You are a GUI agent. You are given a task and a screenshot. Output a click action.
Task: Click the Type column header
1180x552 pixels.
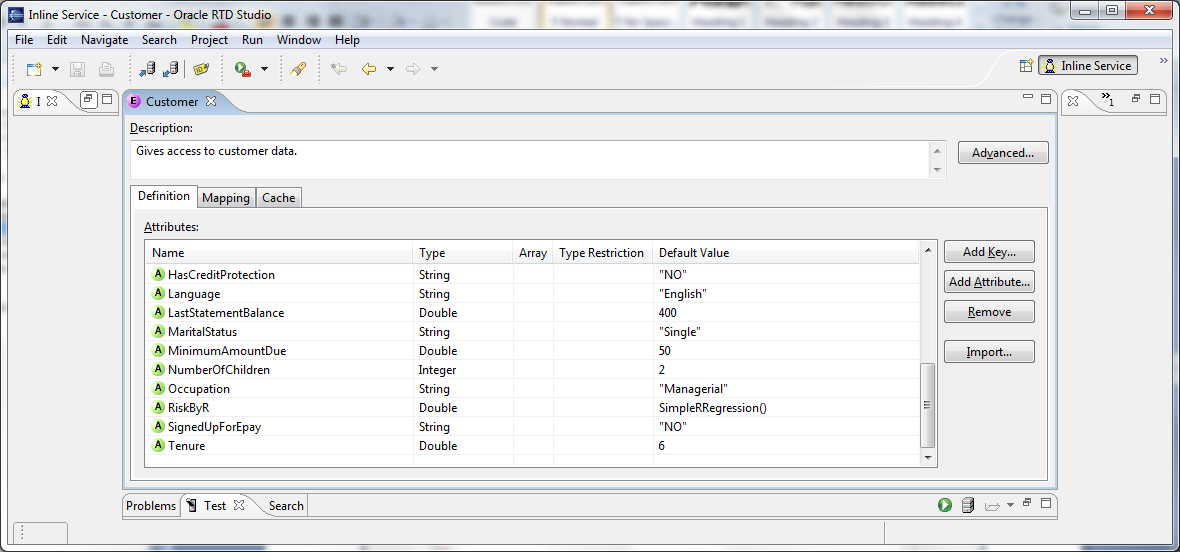[463, 253]
